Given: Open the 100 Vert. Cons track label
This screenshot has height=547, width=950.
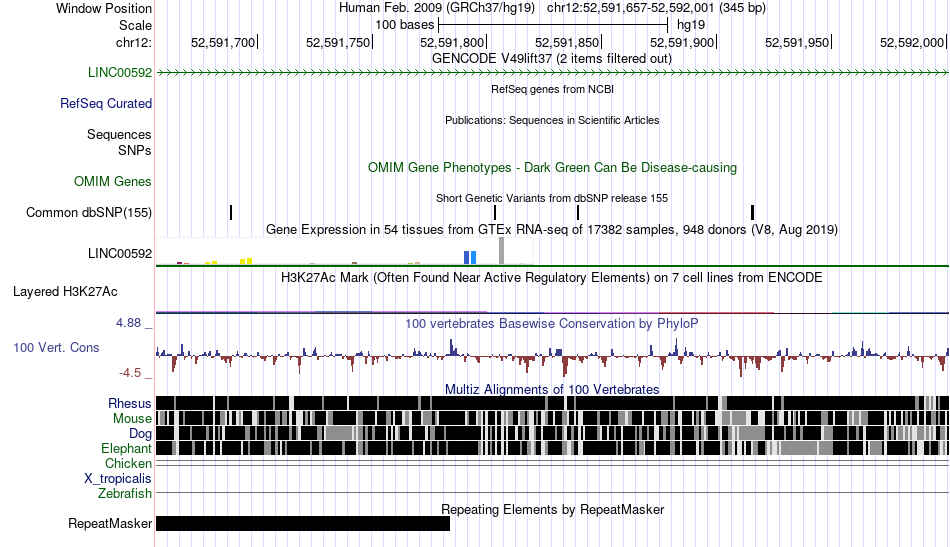Looking at the screenshot, I should [x=56, y=348].
